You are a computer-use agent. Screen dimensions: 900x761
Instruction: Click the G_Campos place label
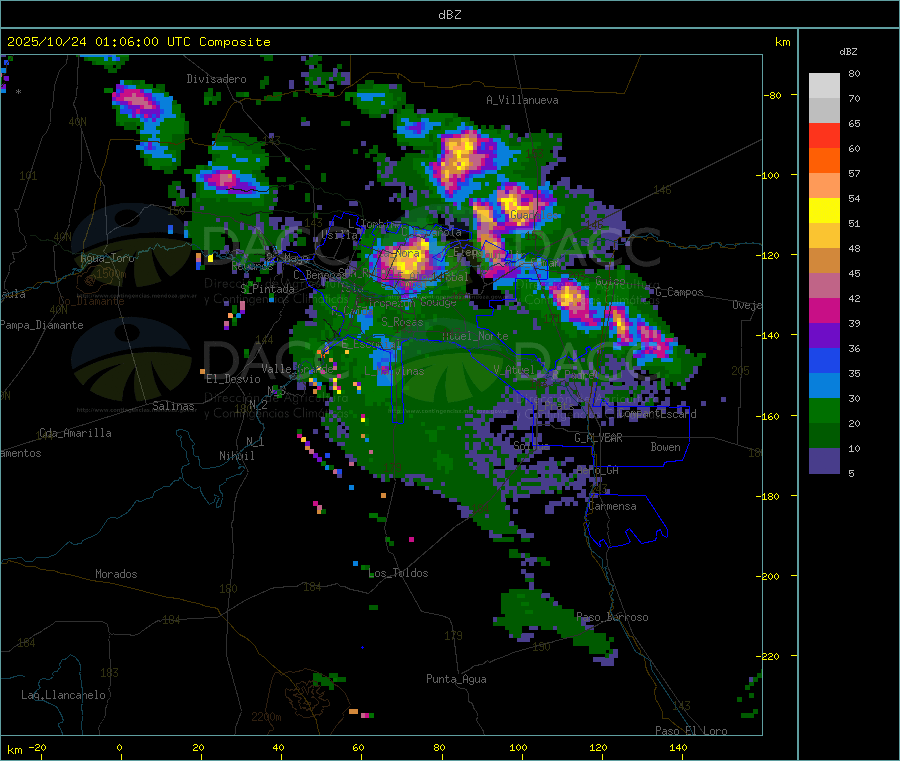pos(680,292)
